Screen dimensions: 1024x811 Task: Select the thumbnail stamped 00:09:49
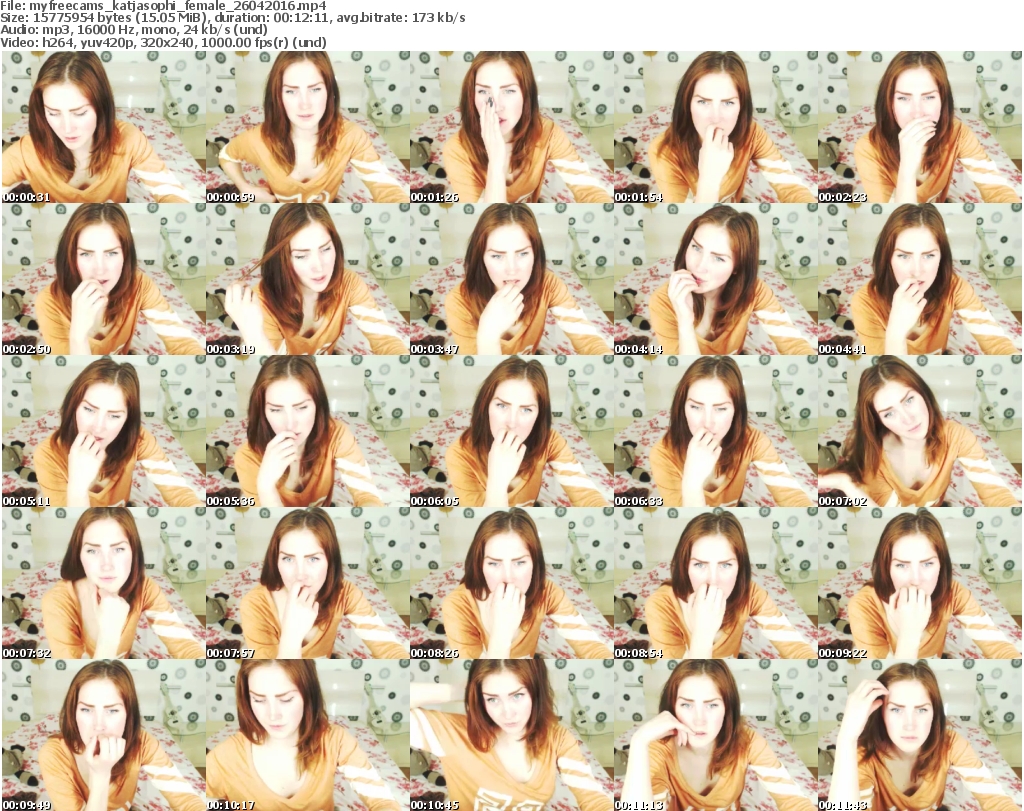click(x=103, y=735)
